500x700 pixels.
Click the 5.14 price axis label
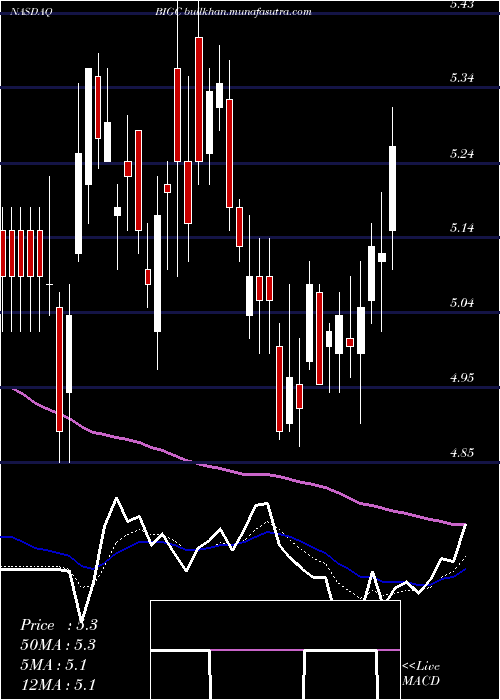tap(462, 228)
